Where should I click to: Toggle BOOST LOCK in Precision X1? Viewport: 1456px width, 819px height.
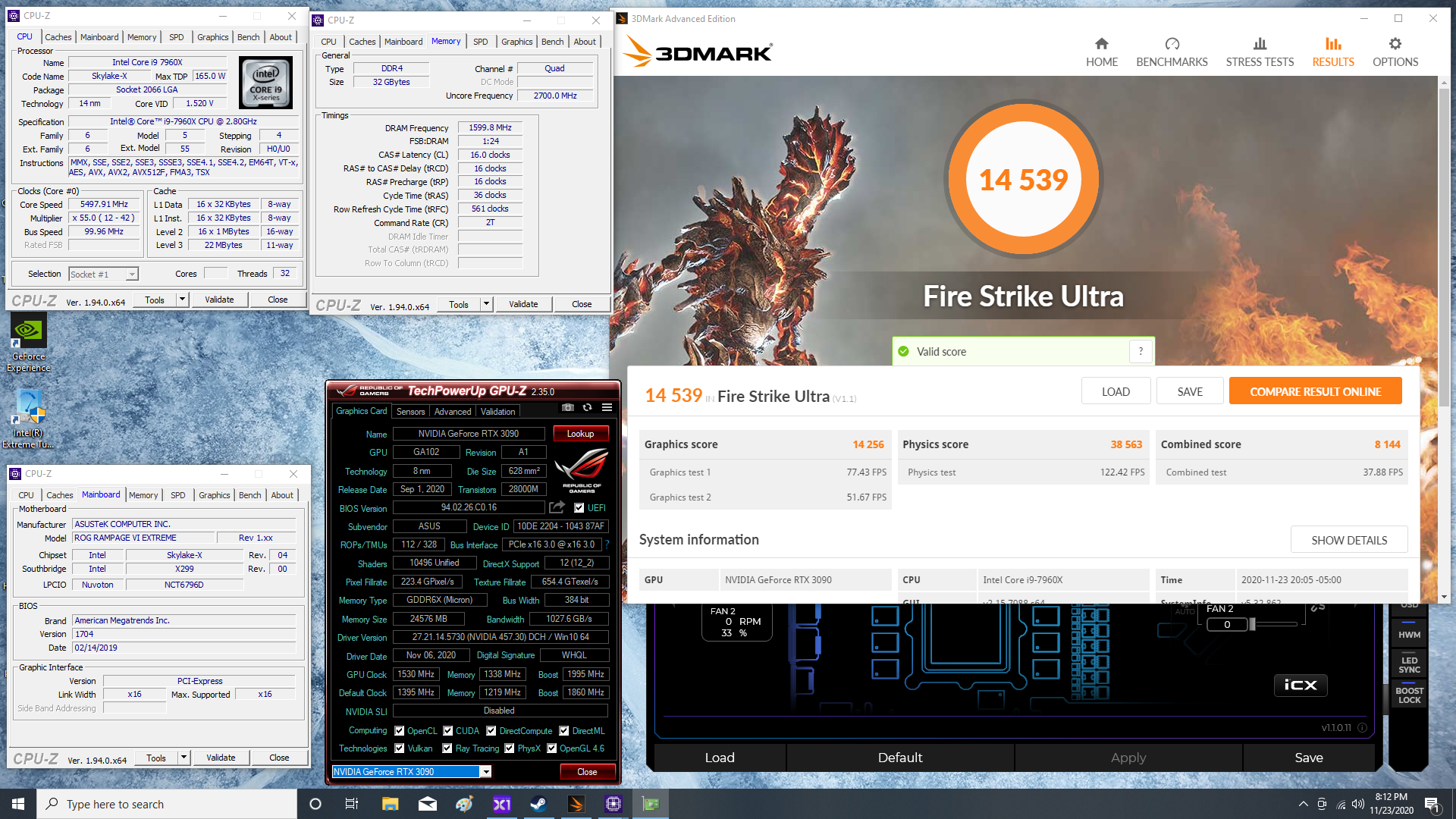pyautogui.click(x=1409, y=695)
